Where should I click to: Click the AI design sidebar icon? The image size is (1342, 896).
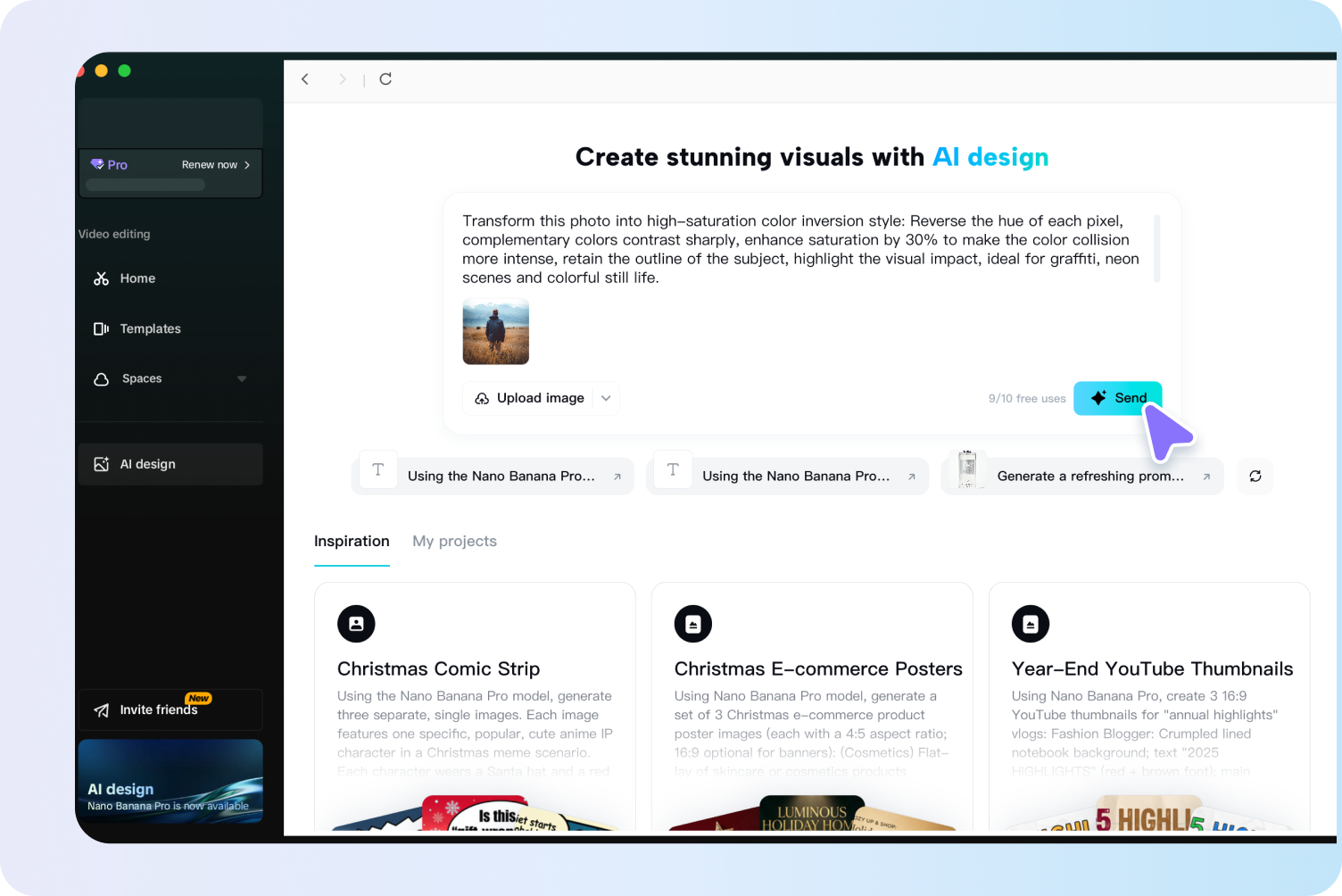coord(102,464)
